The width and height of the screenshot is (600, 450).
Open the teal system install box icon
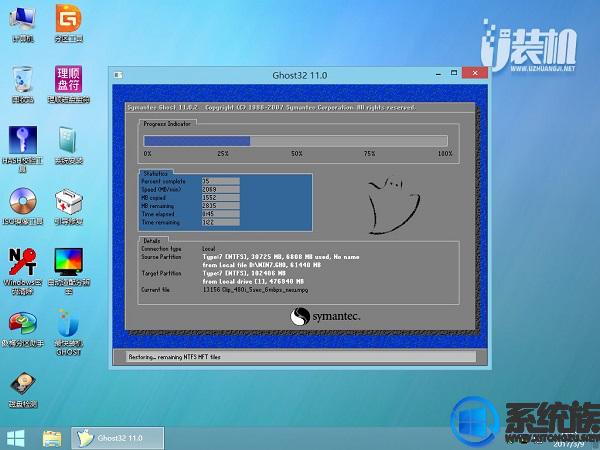[68, 141]
